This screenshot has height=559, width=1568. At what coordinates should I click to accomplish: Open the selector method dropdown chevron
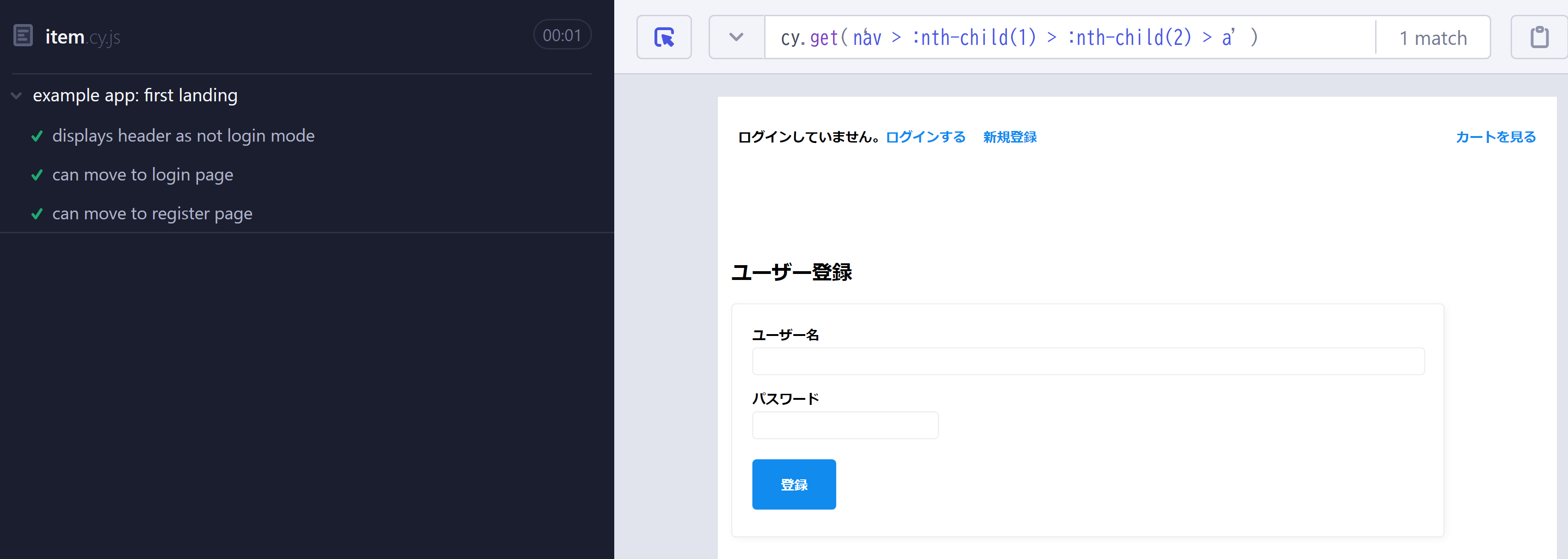736,37
